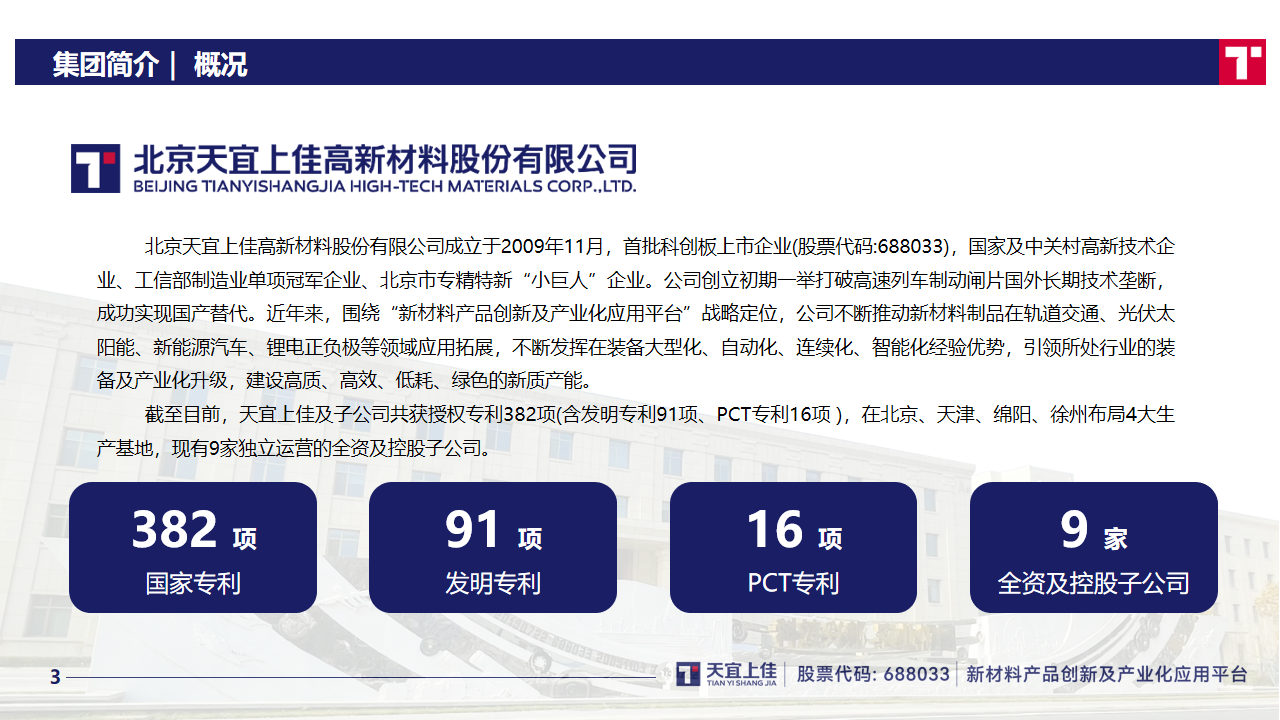1280x720 pixels.
Task: Click the 16 项 statistic number
Action: [x=794, y=530]
